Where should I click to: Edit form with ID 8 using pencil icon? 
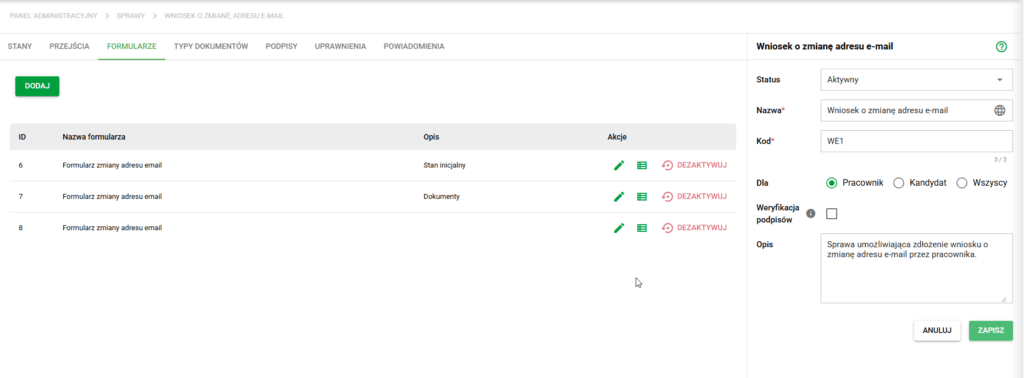(x=619, y=228)
